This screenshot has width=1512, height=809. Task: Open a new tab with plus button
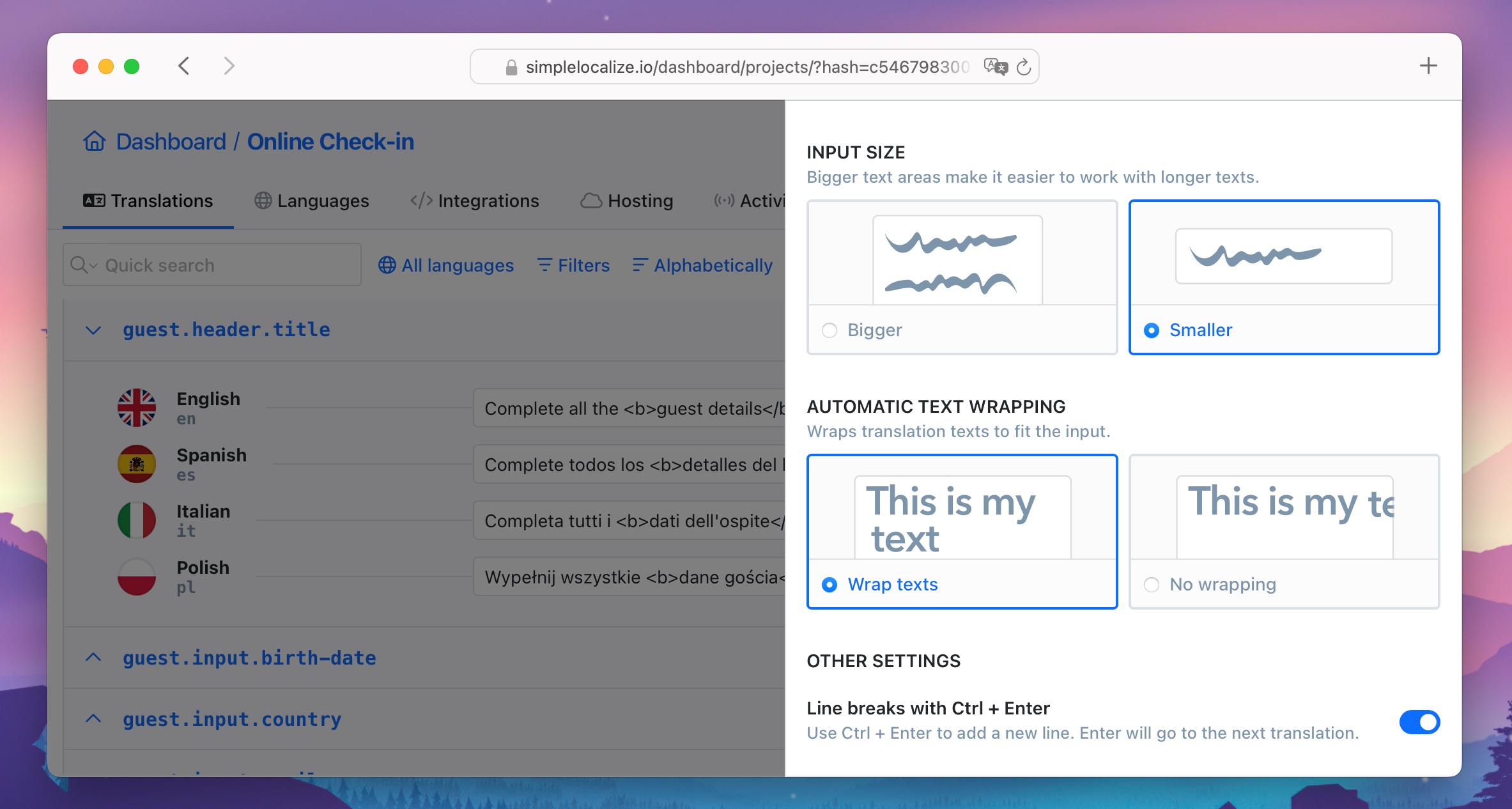(x=1428, y=66)
